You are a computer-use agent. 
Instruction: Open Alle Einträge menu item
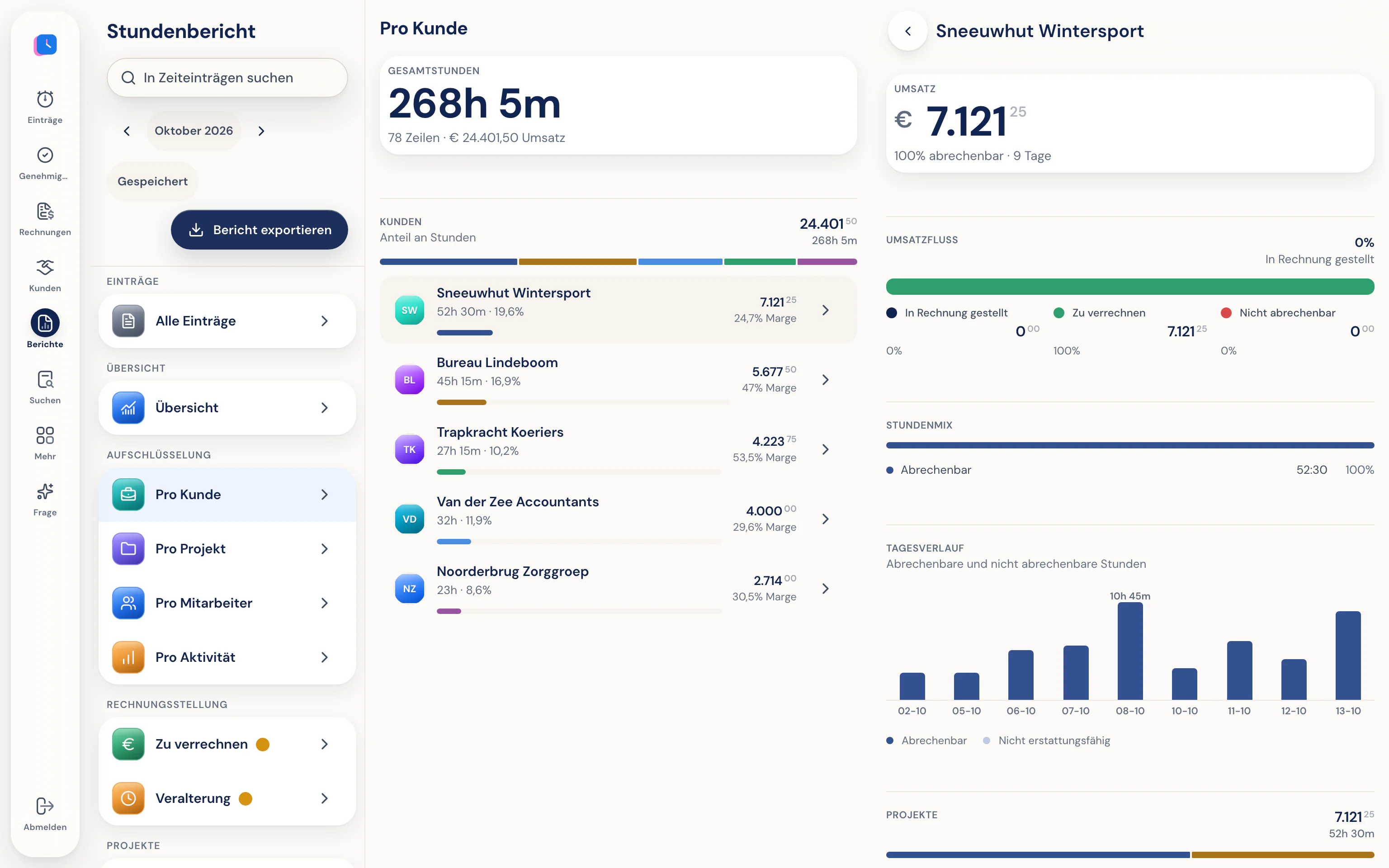227,321
